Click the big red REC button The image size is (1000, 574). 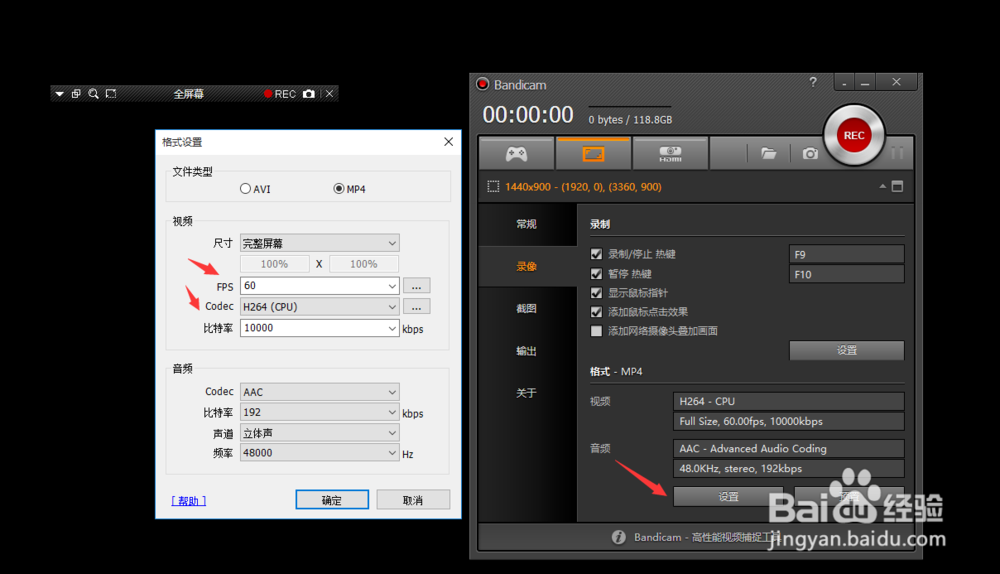point(854,135)
